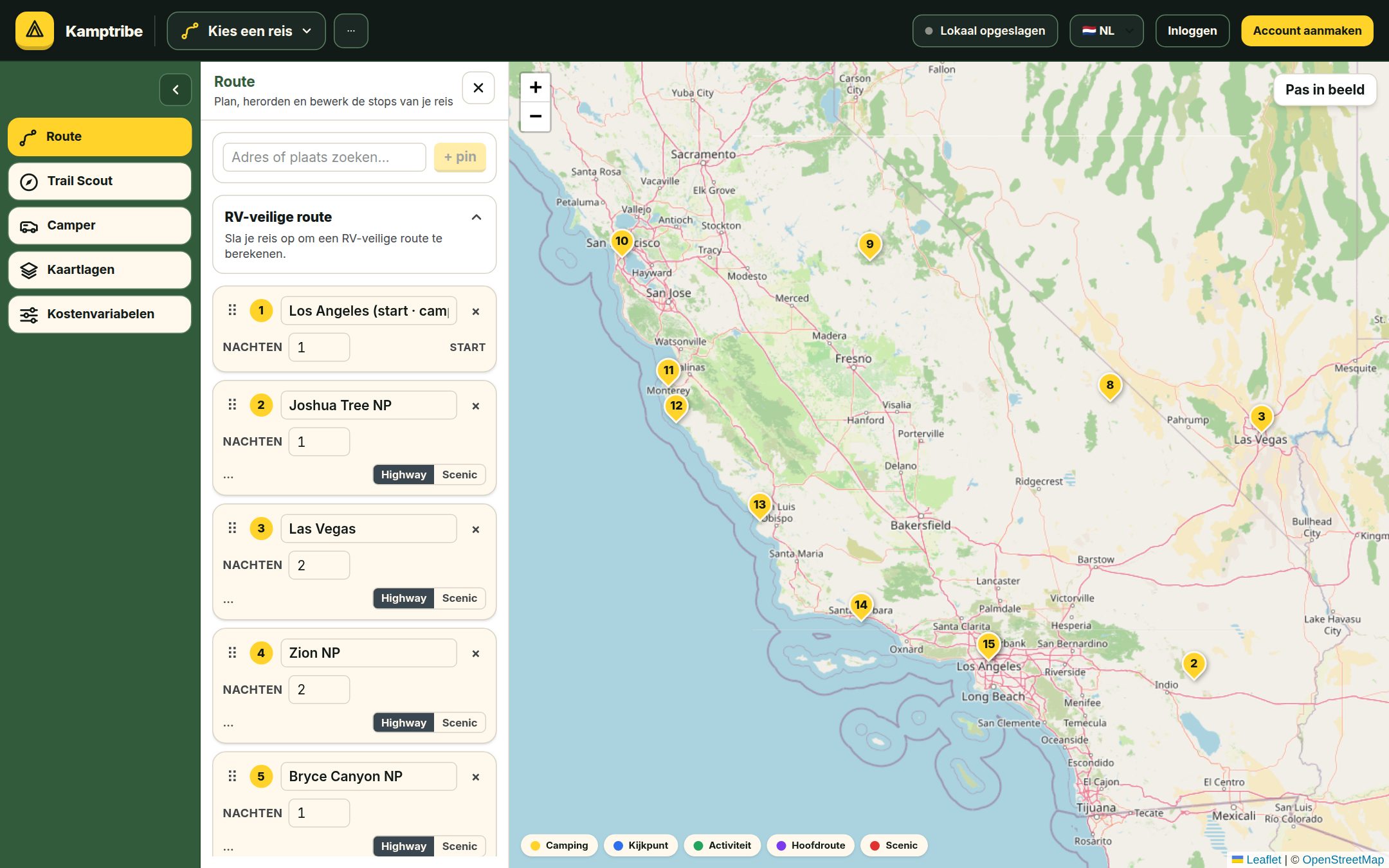
Task: Select the Route sidebar tab
Action: click(100, 136)
